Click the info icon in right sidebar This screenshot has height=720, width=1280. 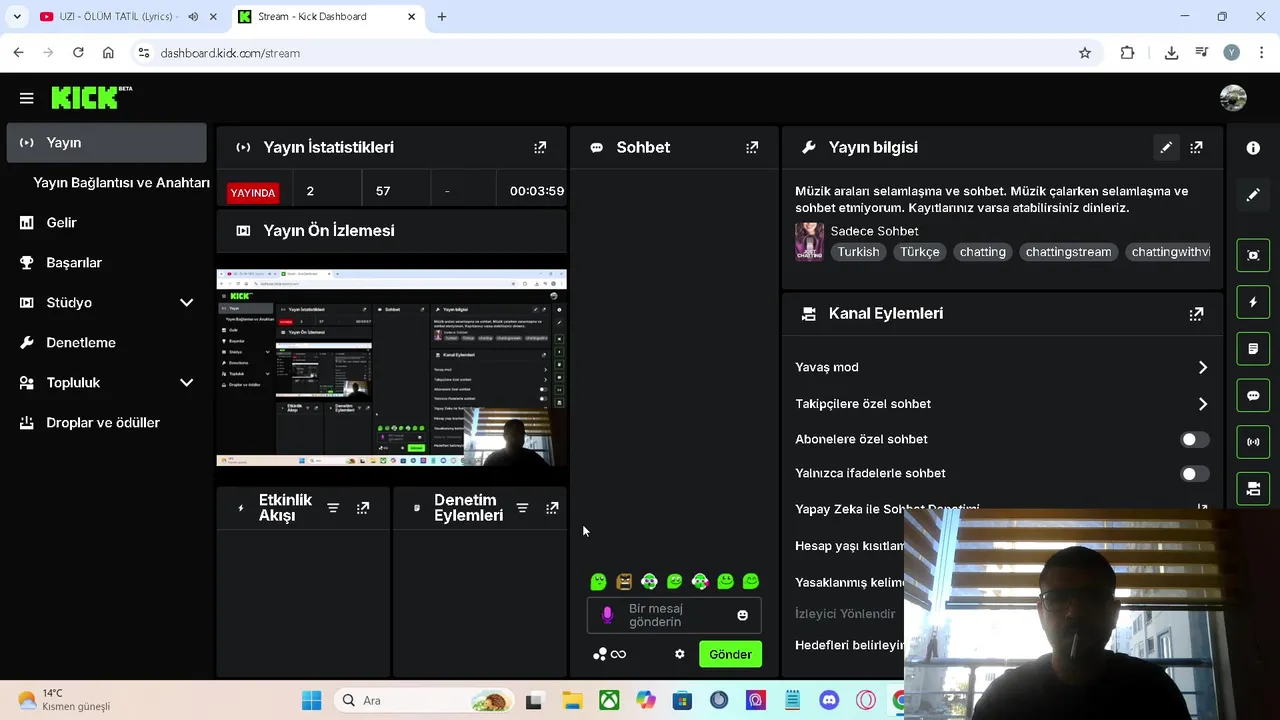pyautogui.click(x=1253, y=148)
